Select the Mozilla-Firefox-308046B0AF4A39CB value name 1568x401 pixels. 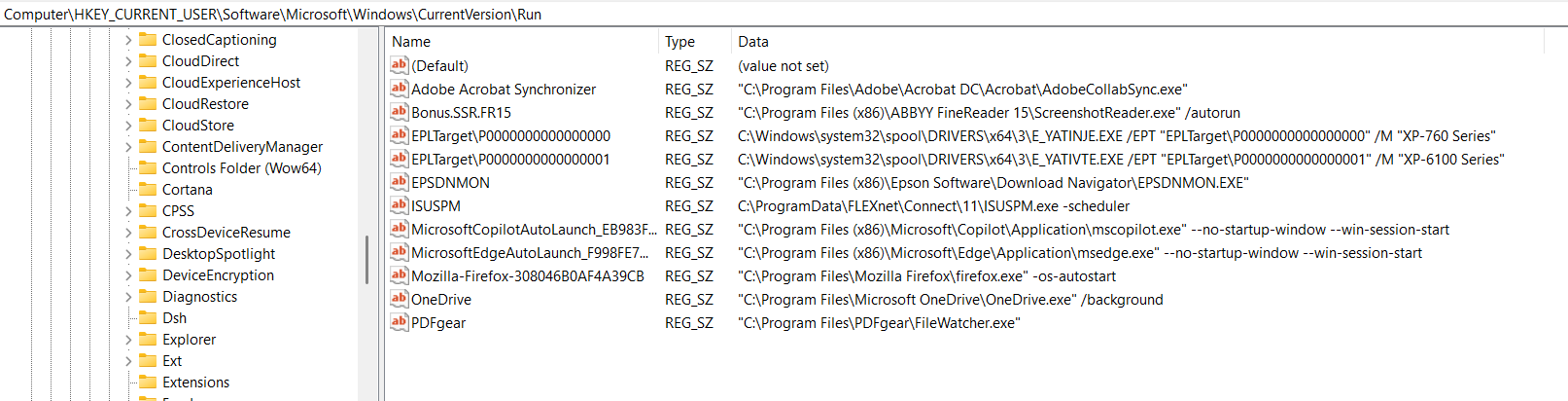point(528,275)
